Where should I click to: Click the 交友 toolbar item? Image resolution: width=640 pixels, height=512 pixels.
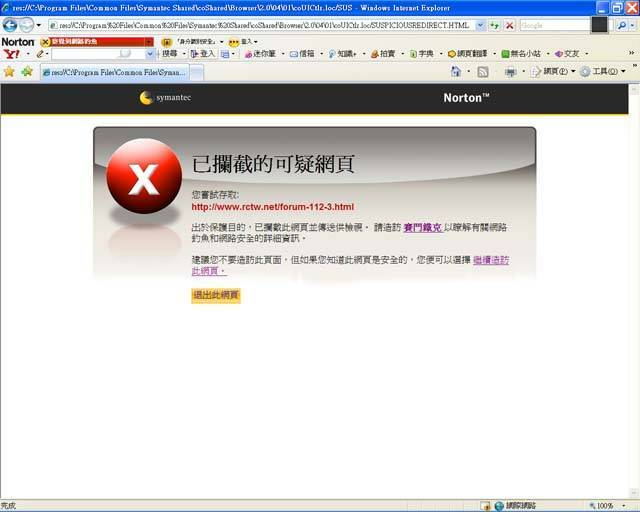coord(567,53)
